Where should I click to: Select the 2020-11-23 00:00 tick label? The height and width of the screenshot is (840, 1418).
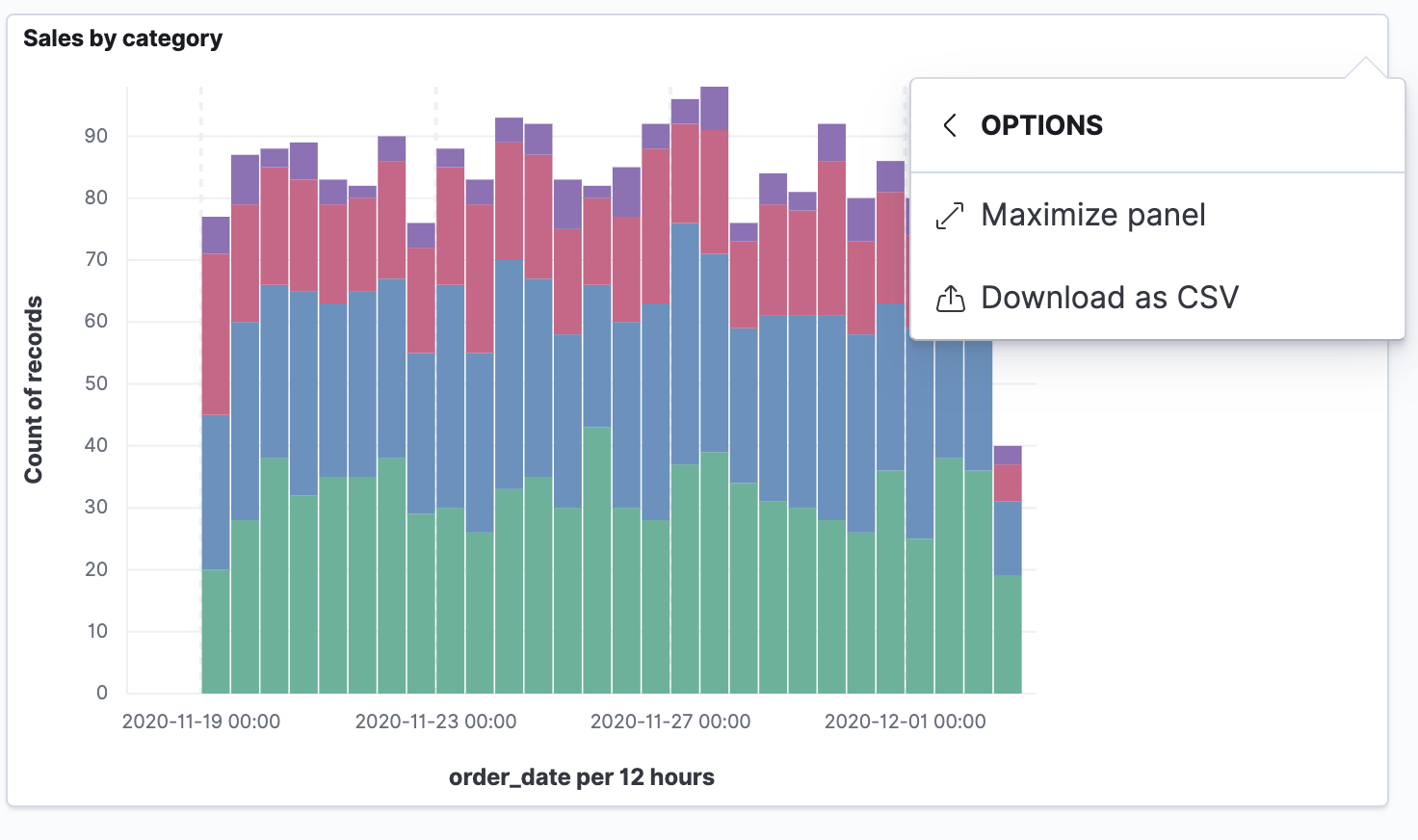tap(435, 722)
